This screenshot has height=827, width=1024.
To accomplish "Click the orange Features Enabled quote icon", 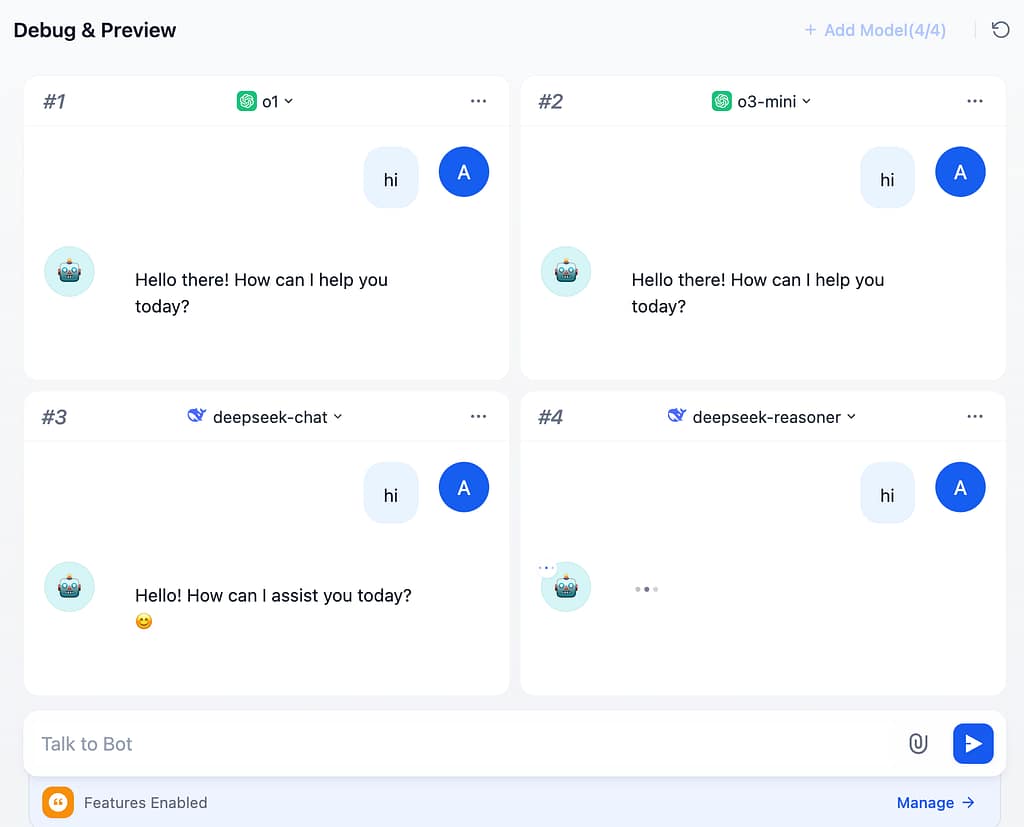I will click(58, 802).
